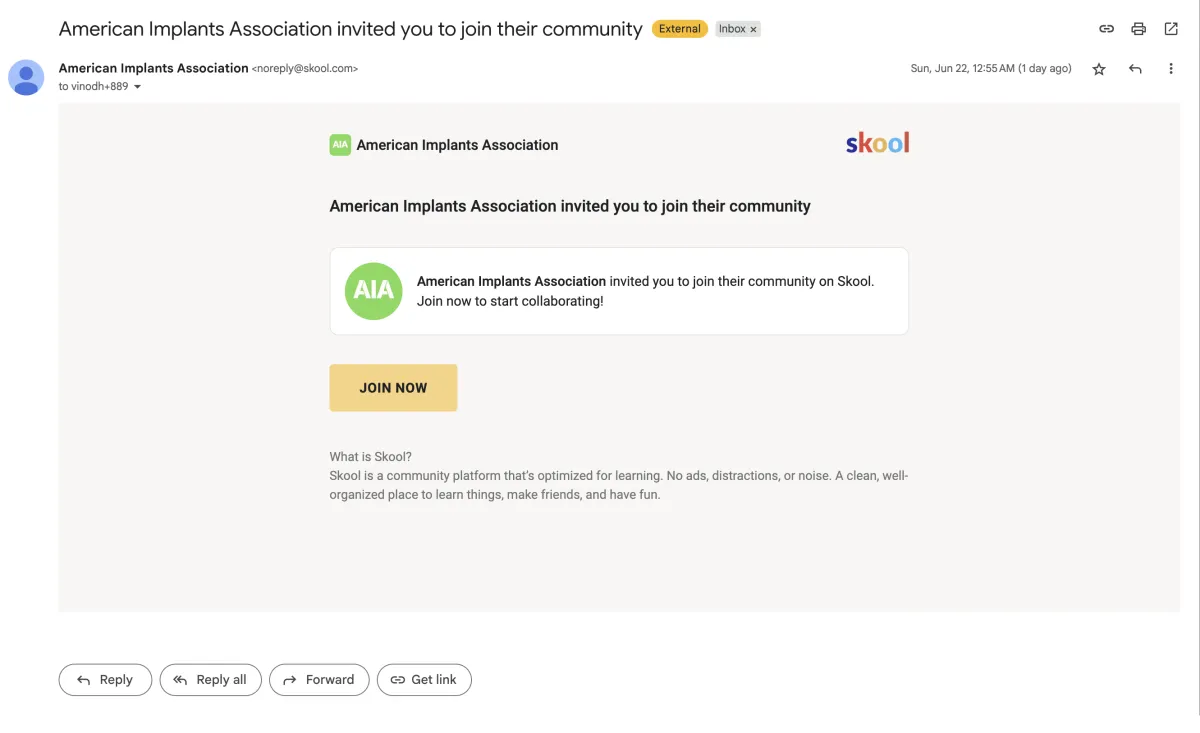
Task: Click the colorful skool logo
Action: pos(877,143)
